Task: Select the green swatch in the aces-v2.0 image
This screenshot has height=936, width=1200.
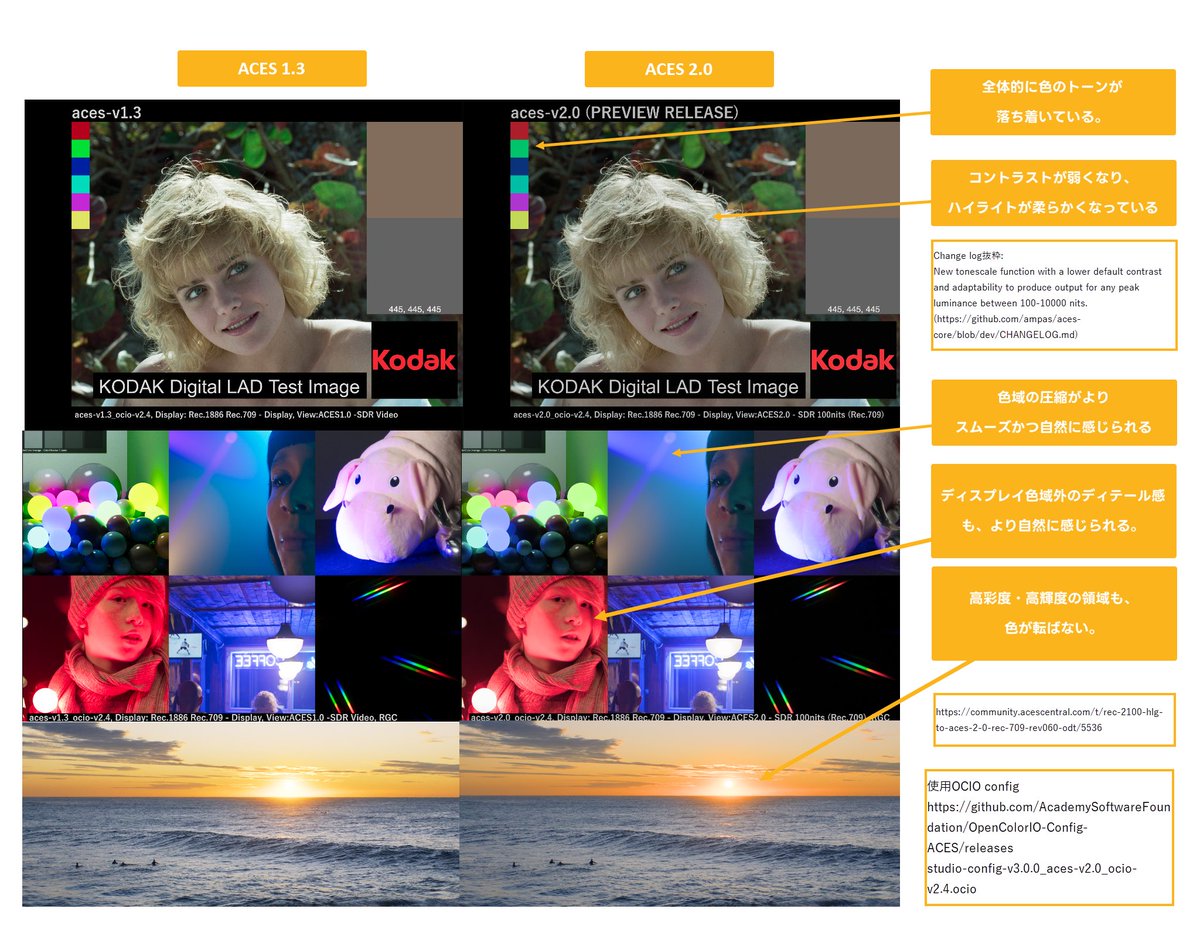Action: click(519, 148)
